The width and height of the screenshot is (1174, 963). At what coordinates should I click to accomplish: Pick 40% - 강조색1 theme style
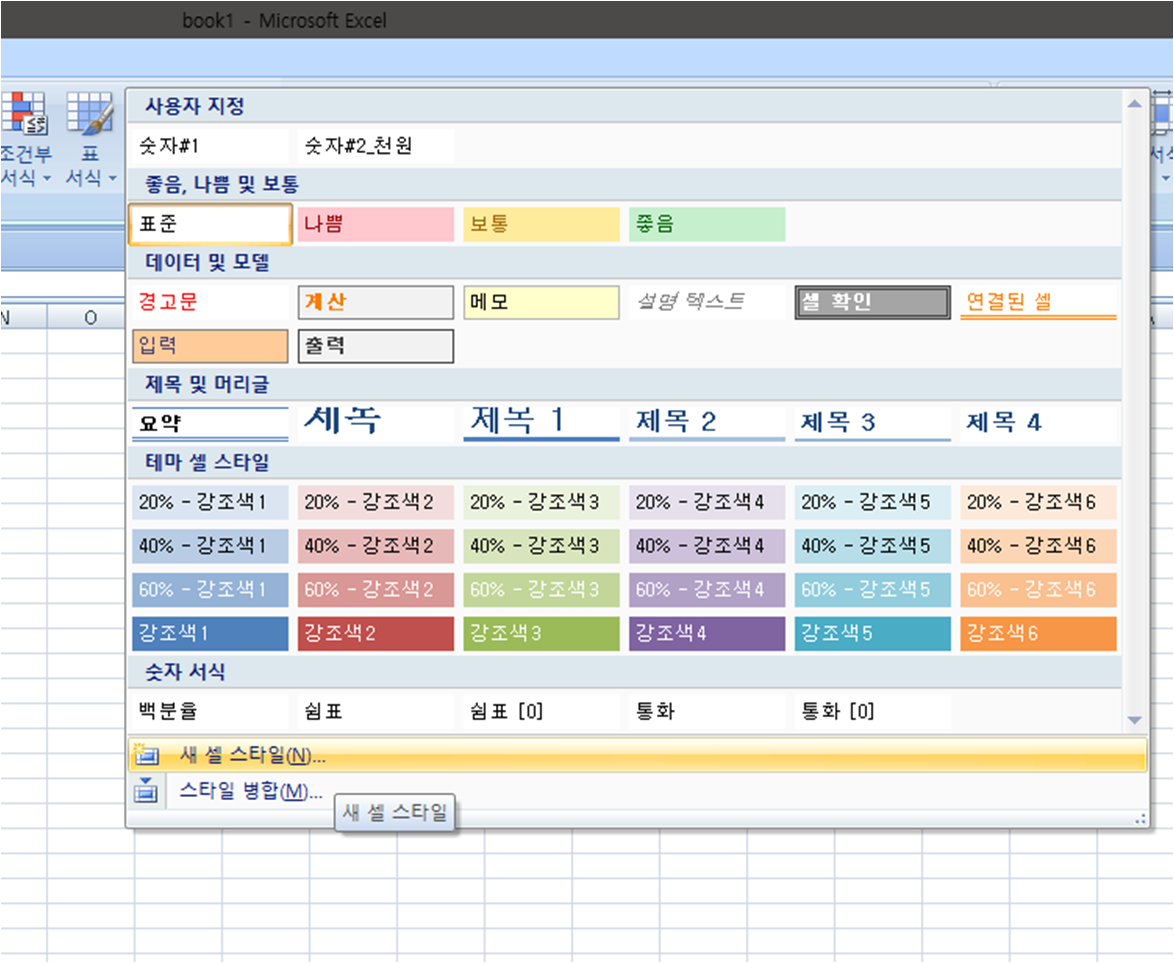click(x=210, y=546)
